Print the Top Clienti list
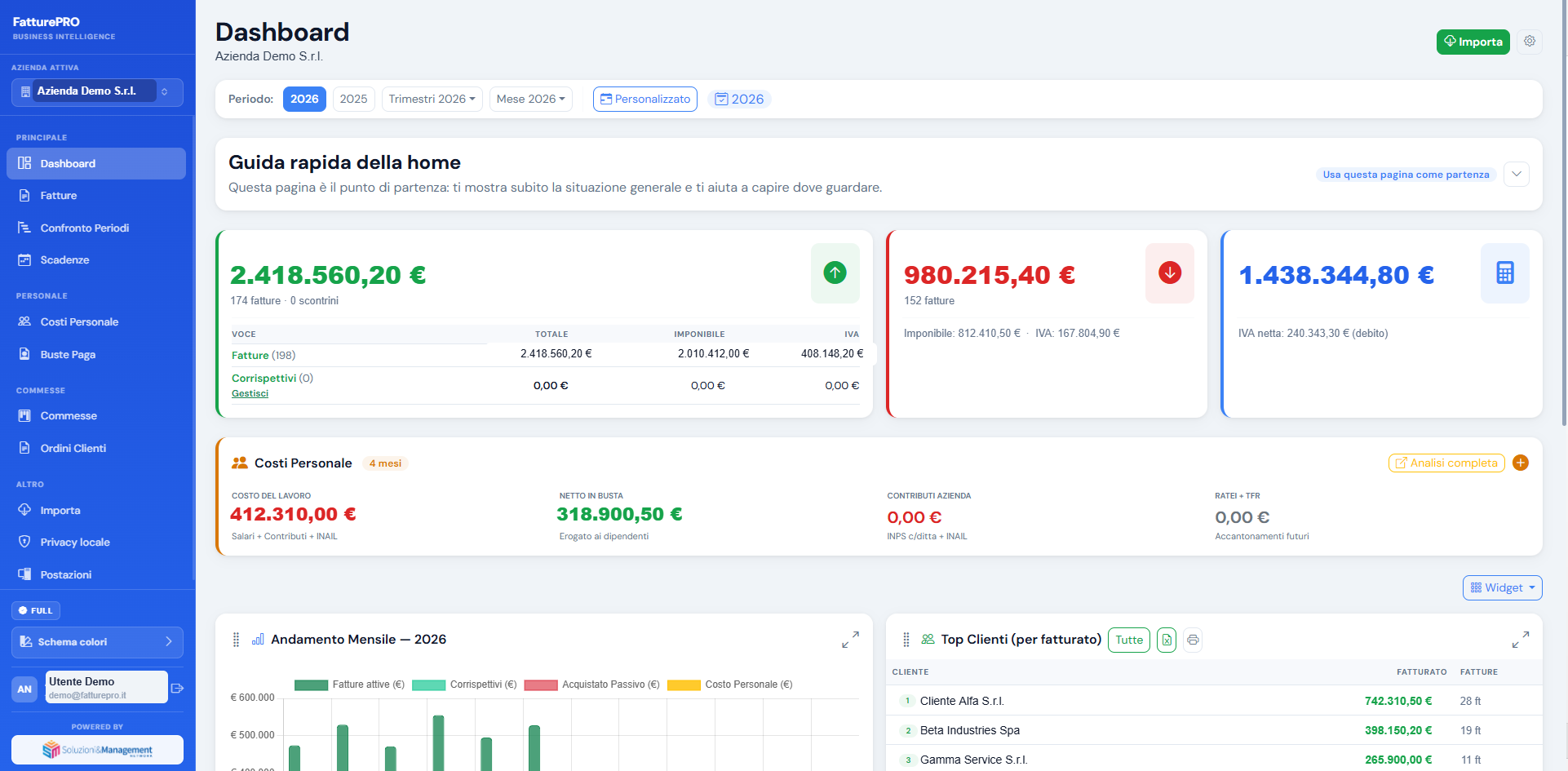 click(1193, 640)
